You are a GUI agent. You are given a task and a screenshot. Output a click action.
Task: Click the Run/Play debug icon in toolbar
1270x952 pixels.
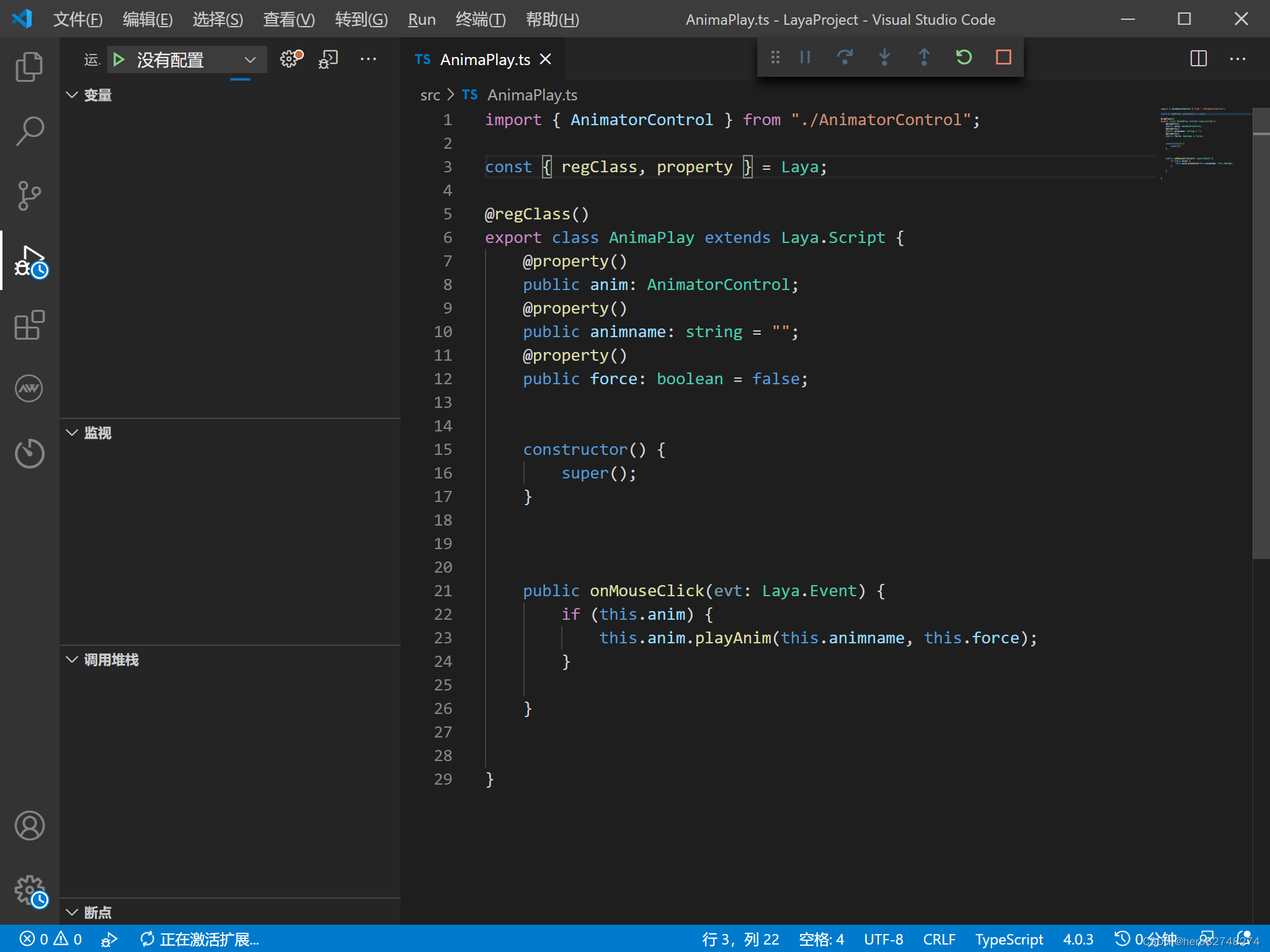(x=120, y=58)
